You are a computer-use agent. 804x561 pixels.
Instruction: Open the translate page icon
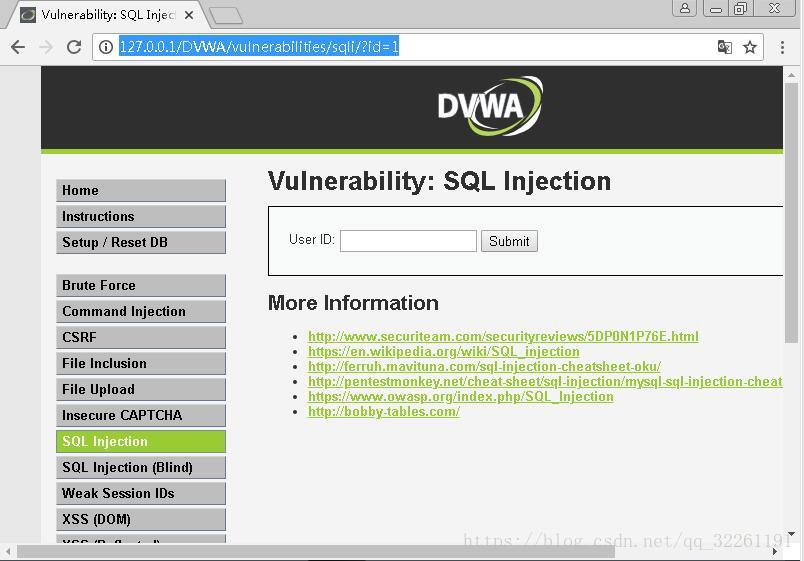[x=725, y=47]
